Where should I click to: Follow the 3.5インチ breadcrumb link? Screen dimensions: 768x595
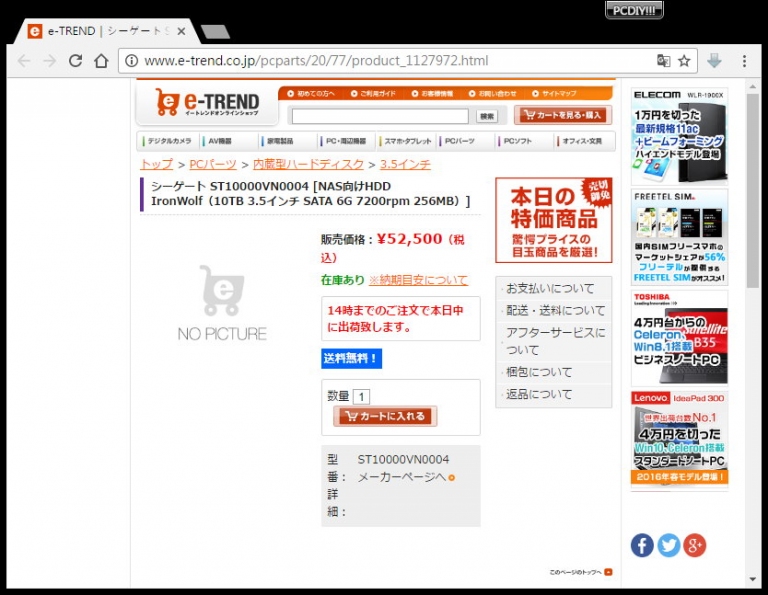pos(405,164)
